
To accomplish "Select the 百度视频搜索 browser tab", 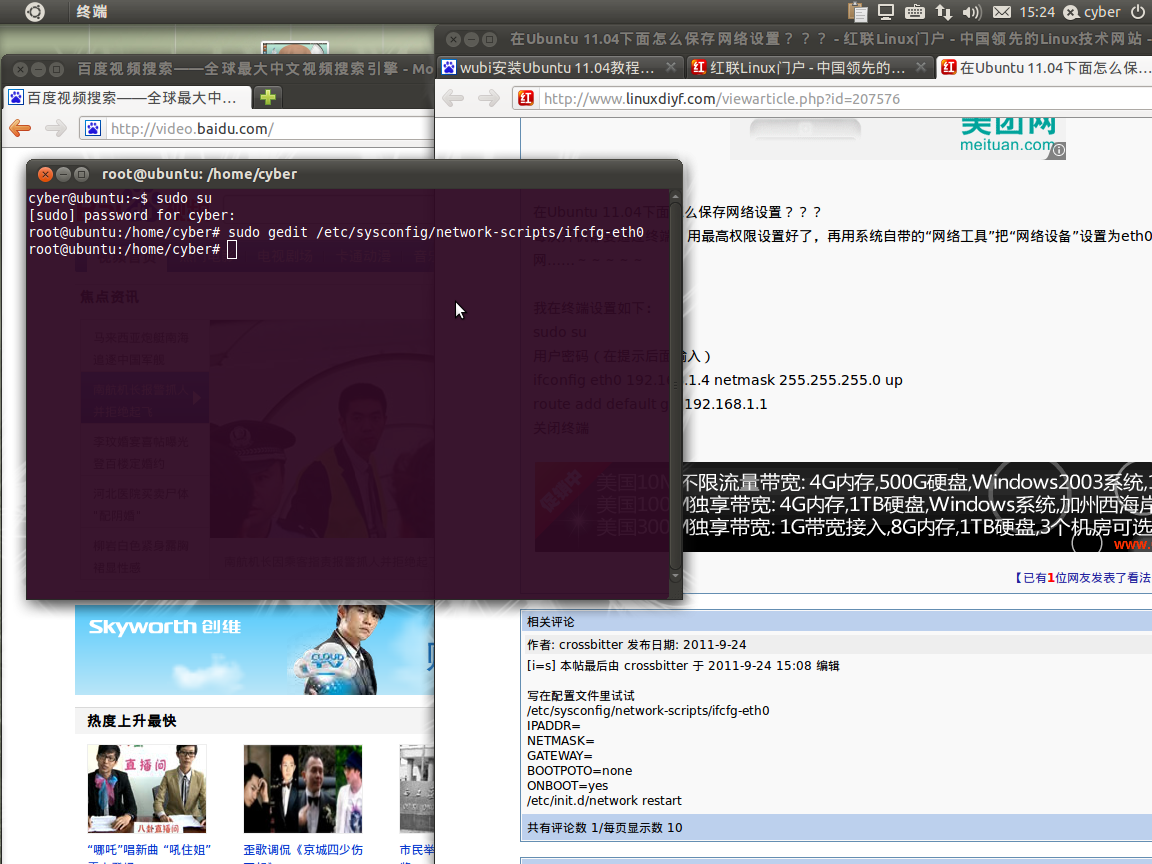I will [128, 97].
